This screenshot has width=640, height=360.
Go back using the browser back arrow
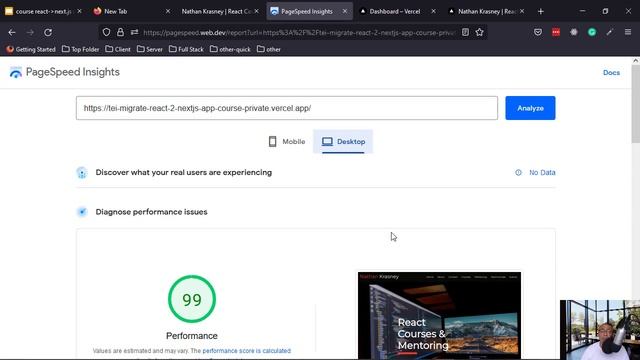12,32
